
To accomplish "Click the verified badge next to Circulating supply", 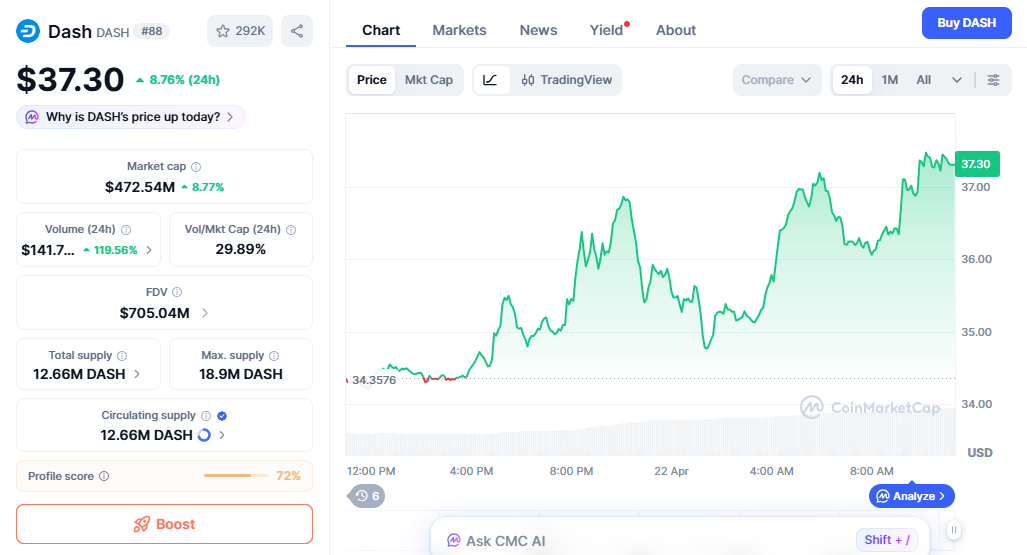I will pyautogui.click(x=222, y=416).
